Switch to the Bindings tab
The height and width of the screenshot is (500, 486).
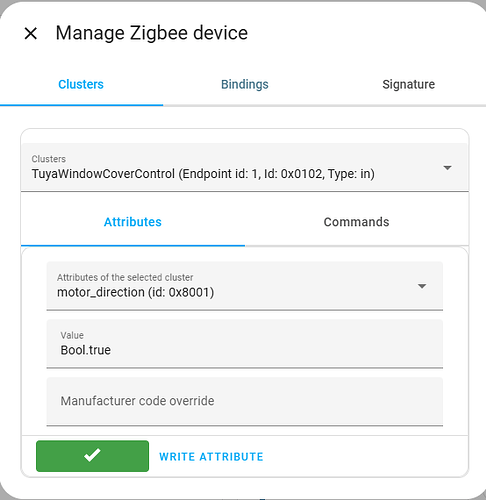[245, 84]
